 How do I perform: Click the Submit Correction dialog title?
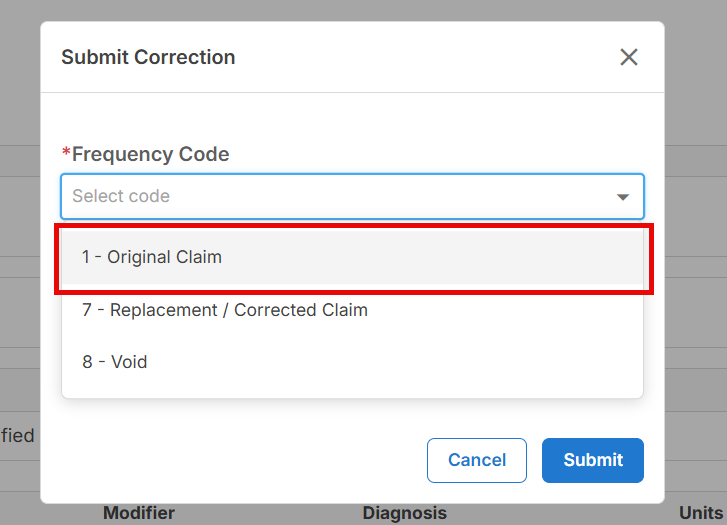point(148,57)
